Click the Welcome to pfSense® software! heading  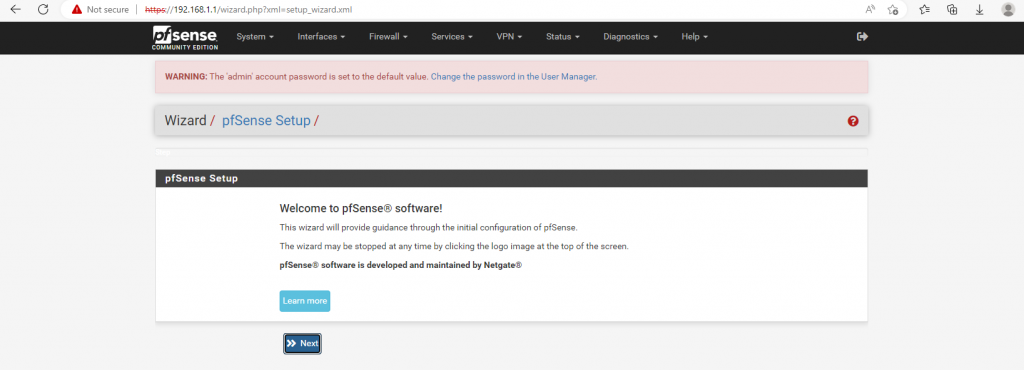(361, 208)
